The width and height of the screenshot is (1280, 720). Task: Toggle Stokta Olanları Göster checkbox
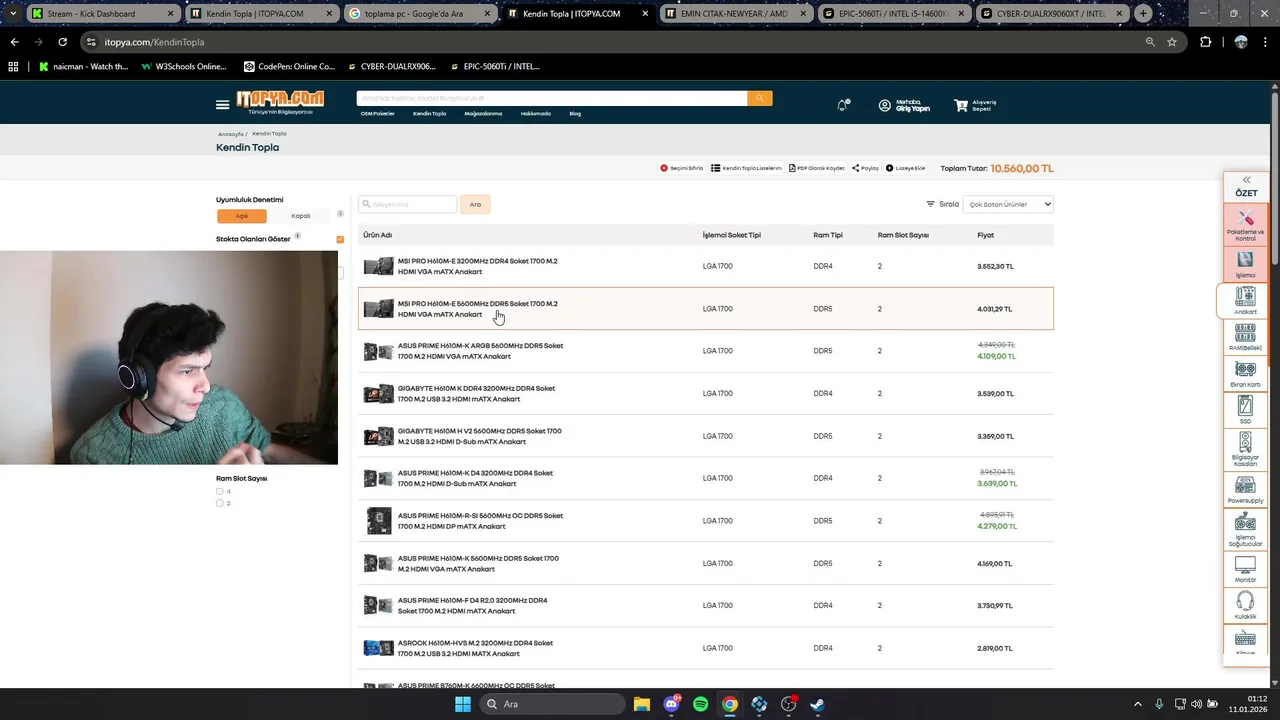click(x=340, y=239)
